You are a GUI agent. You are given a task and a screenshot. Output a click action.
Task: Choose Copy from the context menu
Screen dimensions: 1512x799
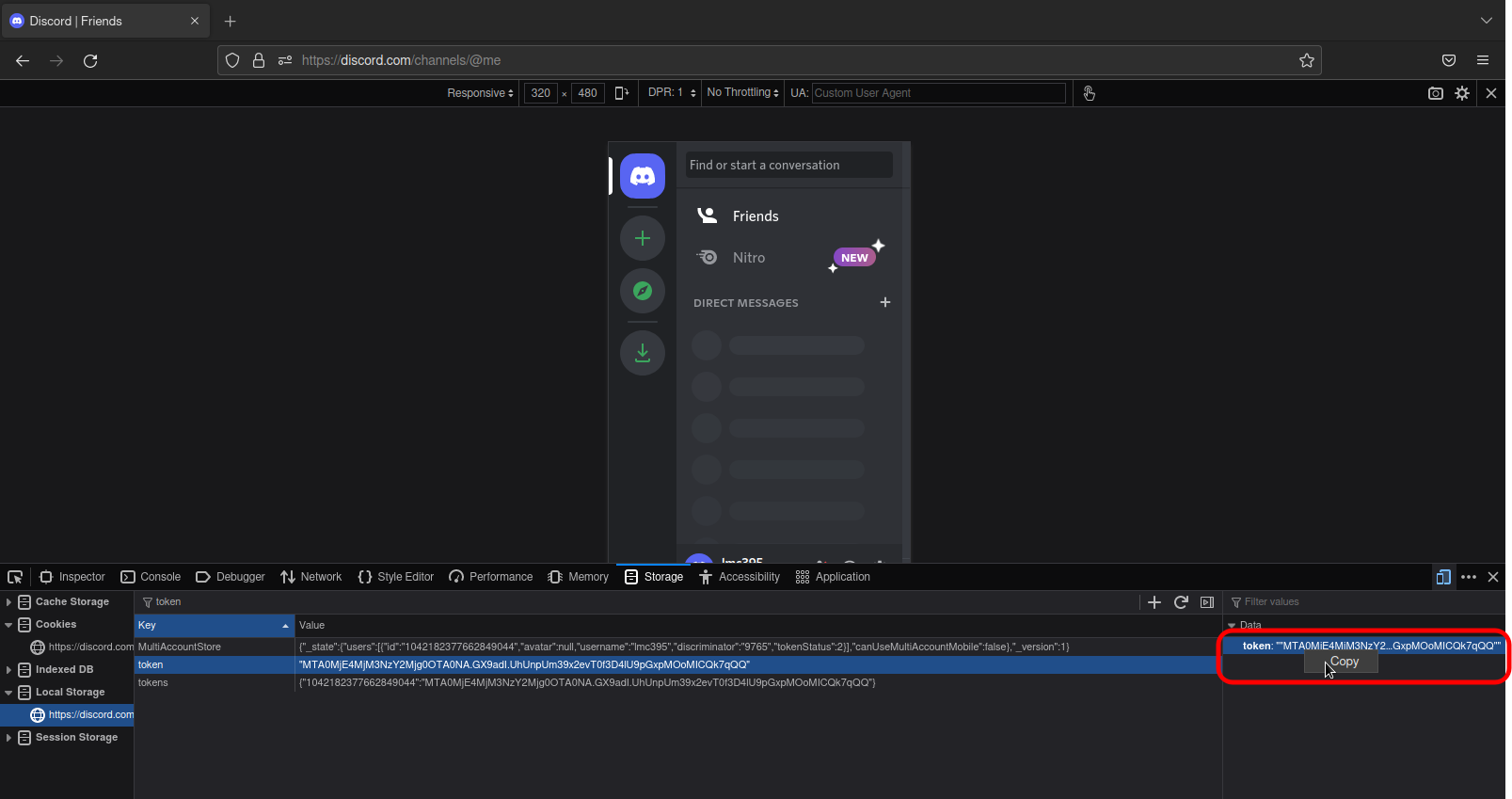point(1343,663)
